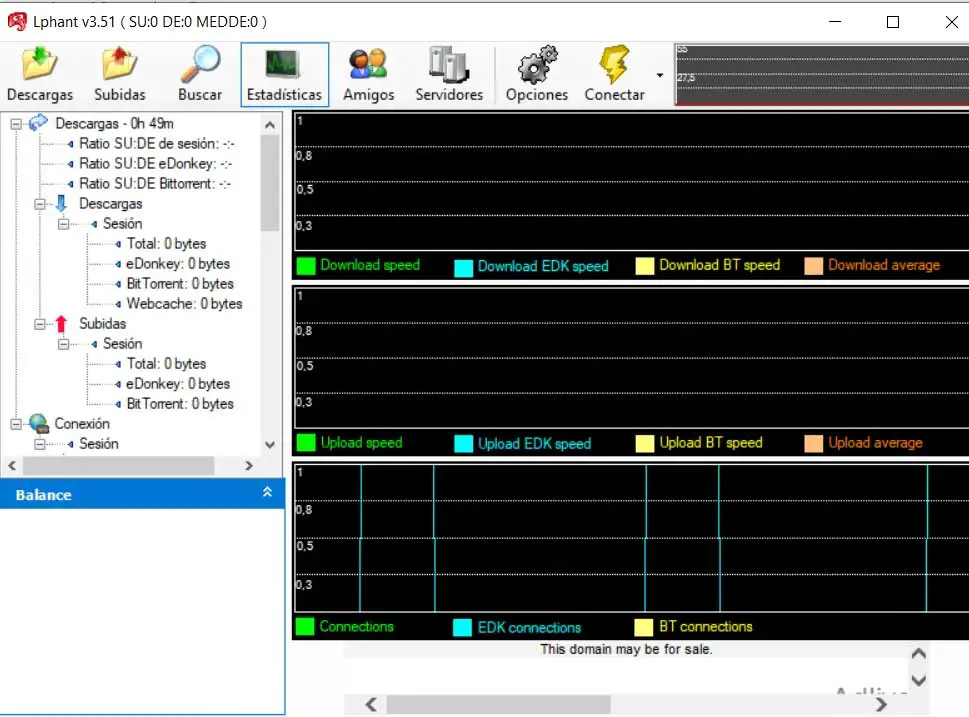Select the Estadísticas monitor icon
The width and height of the screenshot is (969, 717).
(284, 66)
